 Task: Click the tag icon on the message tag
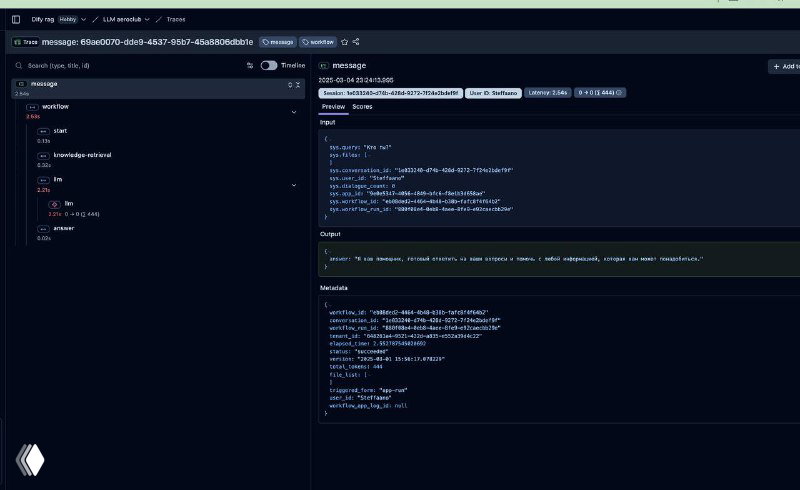point(265,42)
